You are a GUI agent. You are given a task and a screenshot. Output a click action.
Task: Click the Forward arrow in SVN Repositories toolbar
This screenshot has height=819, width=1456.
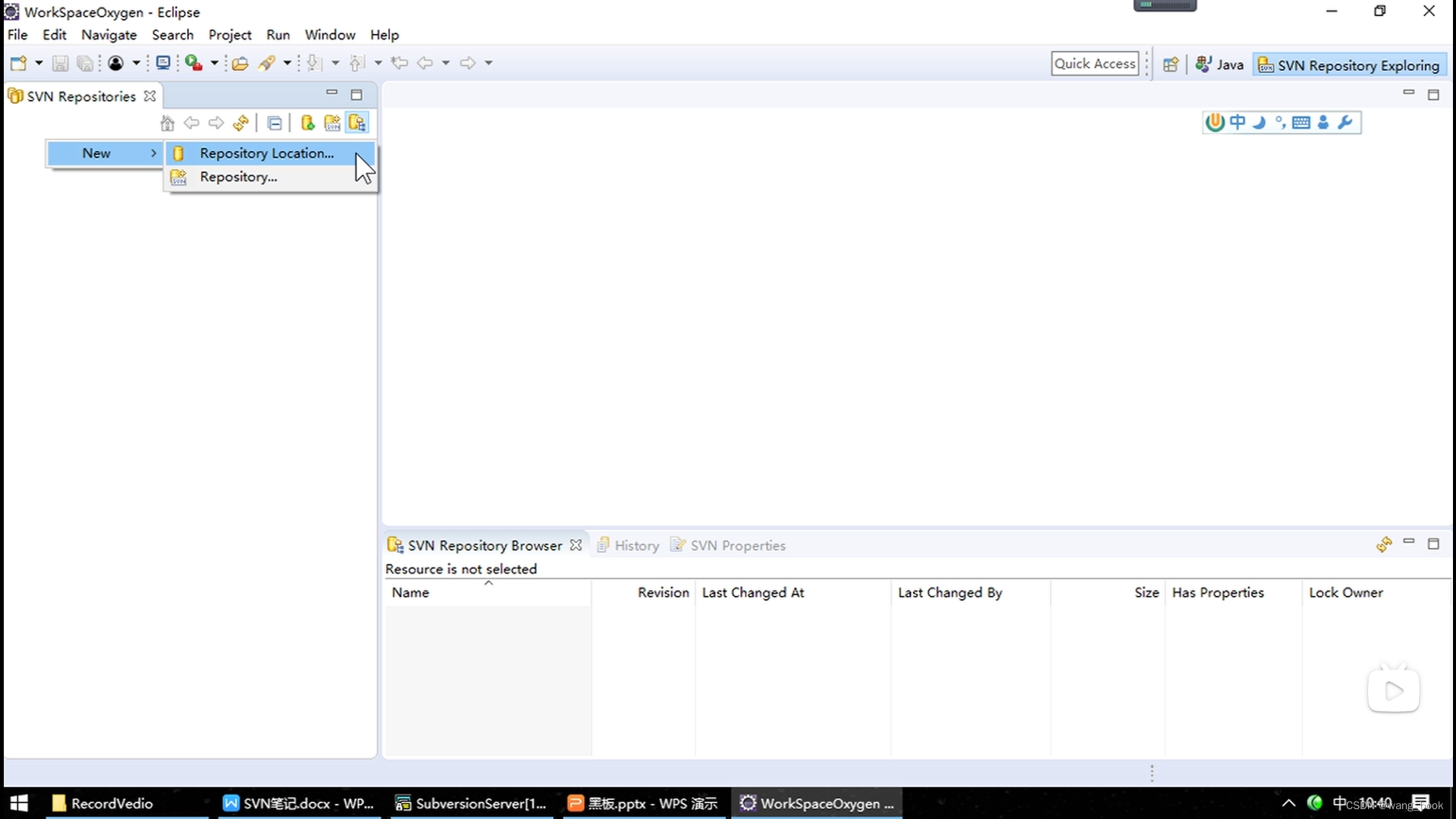(x=216, y=123)
